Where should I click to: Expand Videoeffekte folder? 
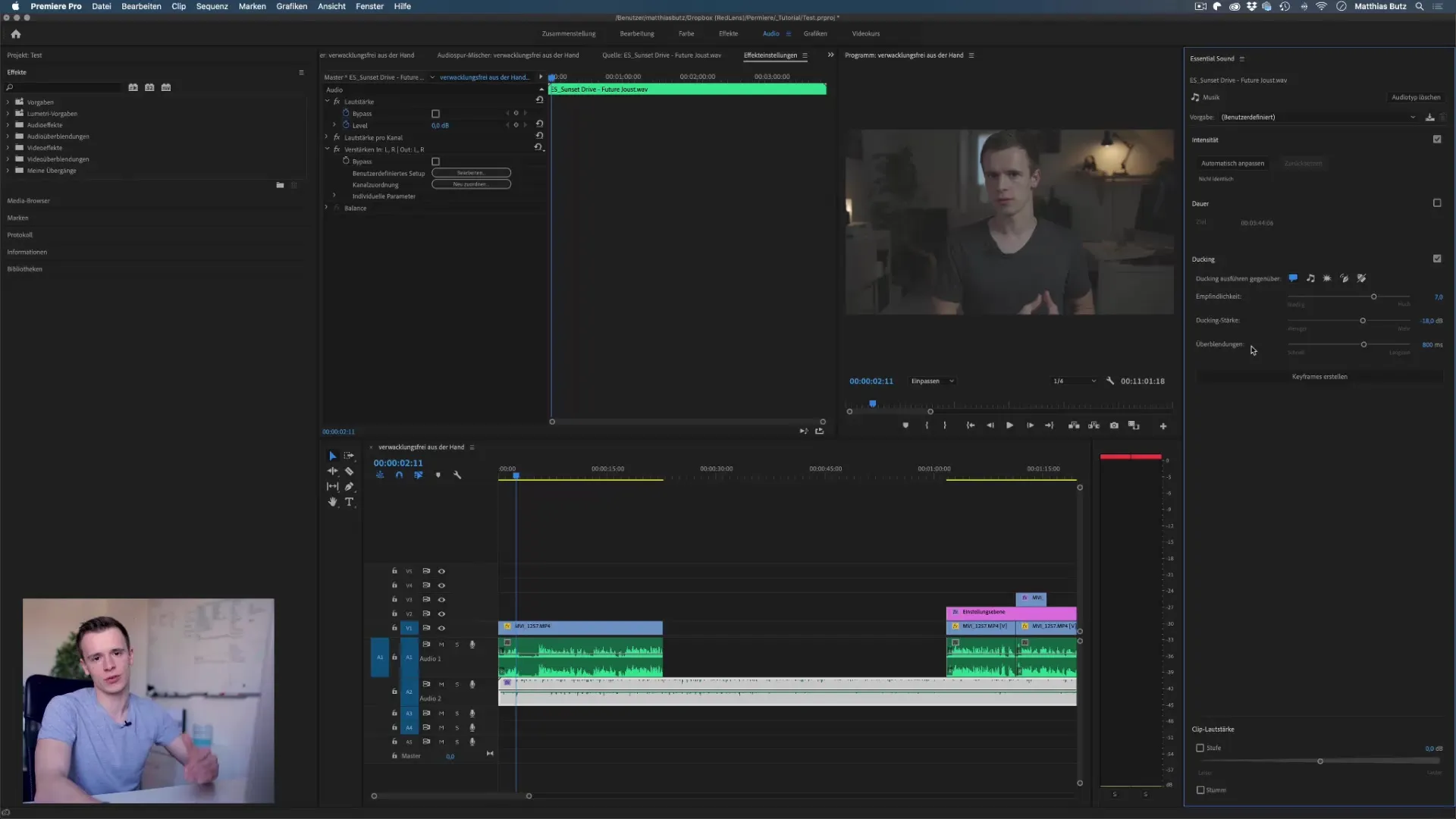click(8, 148)
